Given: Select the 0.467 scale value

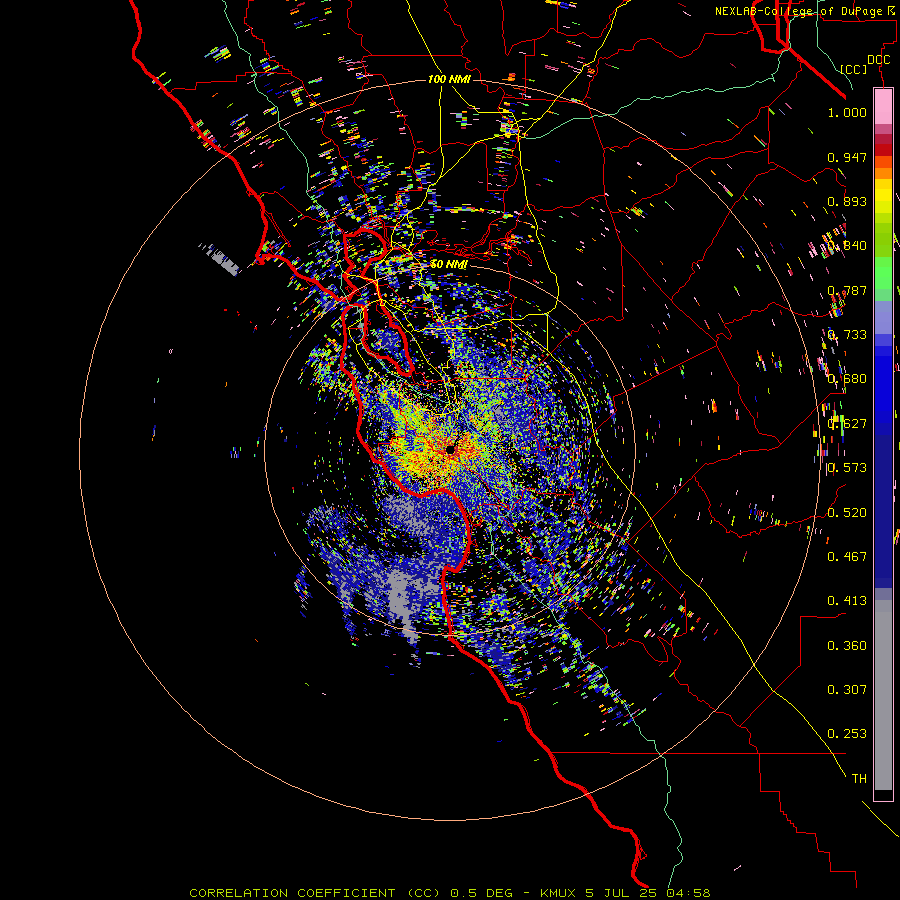Looking at the screenshot, I should click(847, 556).
